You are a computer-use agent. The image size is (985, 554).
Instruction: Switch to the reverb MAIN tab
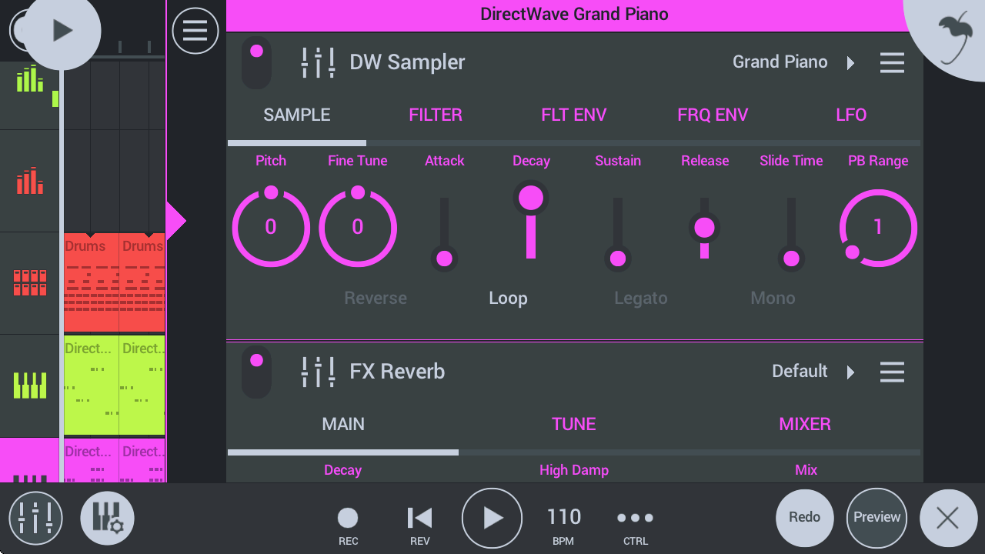pos(343,424)
